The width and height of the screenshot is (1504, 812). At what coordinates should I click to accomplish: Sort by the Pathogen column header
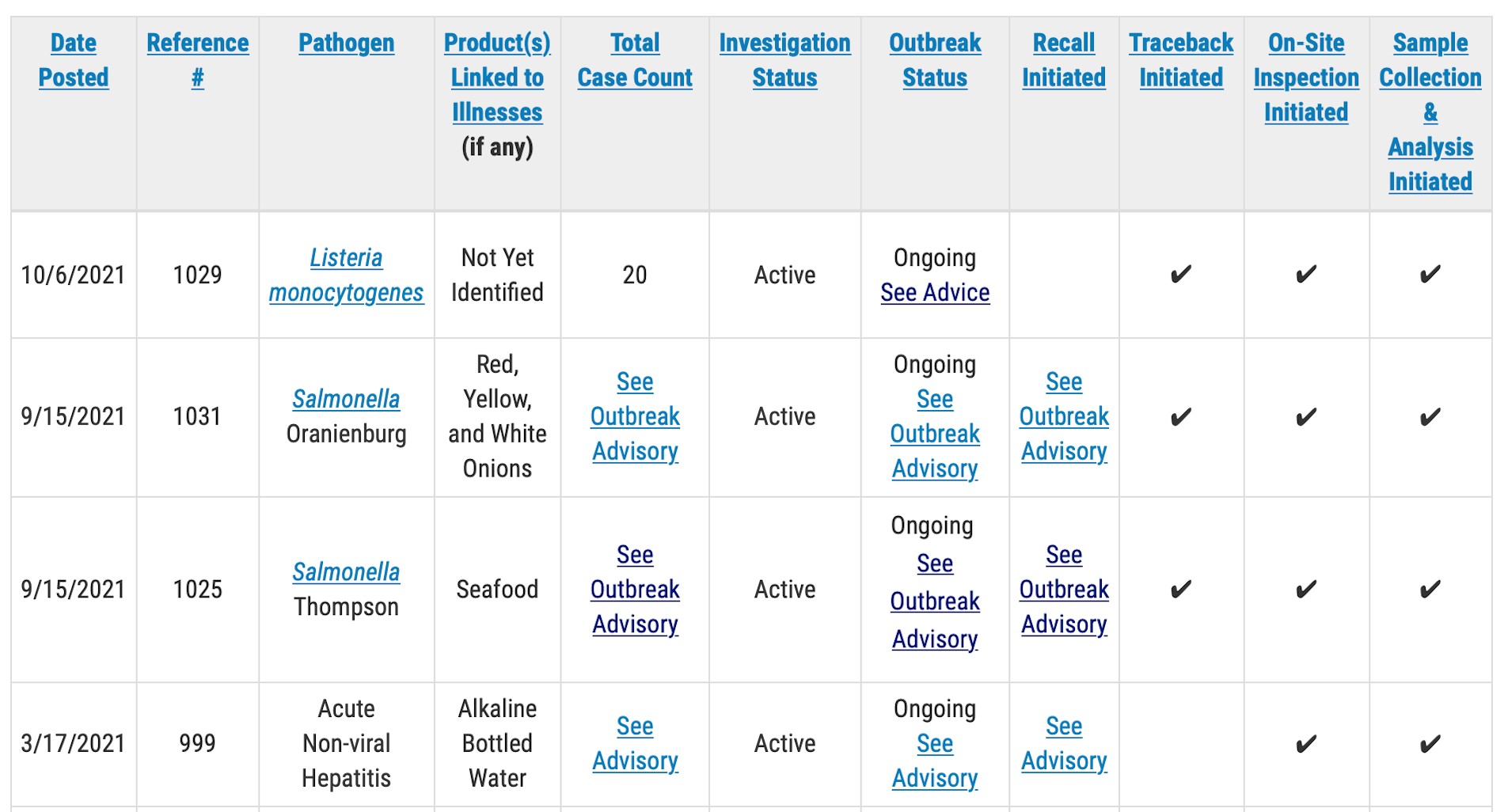[346, 43]
